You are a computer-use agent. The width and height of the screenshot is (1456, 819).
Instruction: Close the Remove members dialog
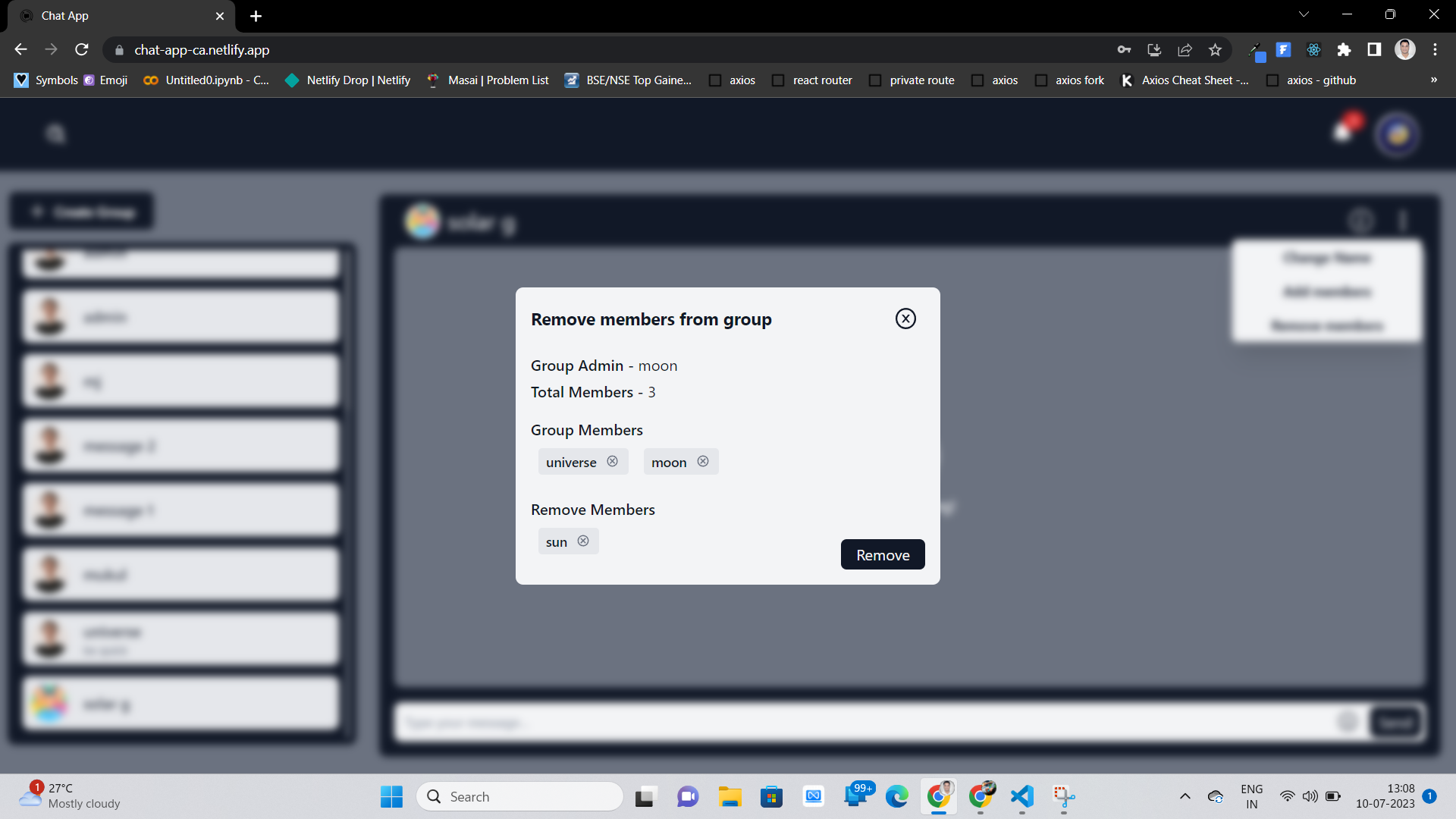[x=905, y=318]
